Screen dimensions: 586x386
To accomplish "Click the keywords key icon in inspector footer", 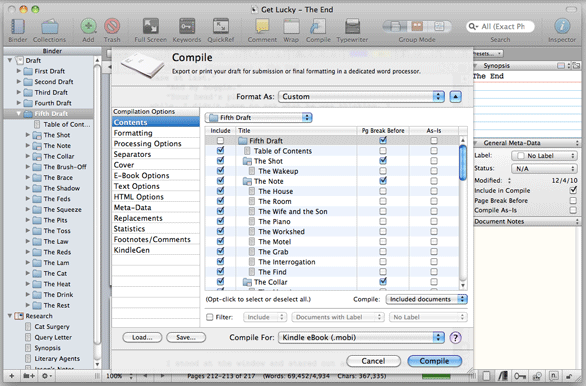I will coord(519,376).
